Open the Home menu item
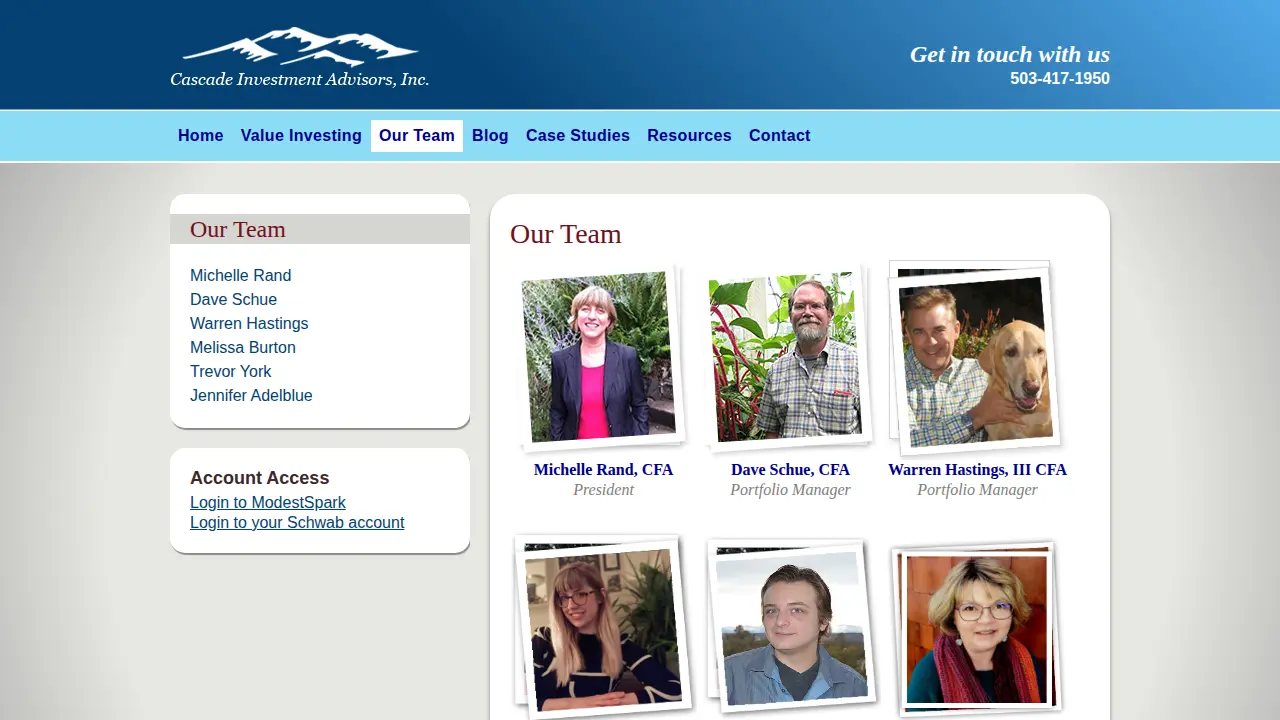This screenshot has width=1280, height=720. click(201, 136)
